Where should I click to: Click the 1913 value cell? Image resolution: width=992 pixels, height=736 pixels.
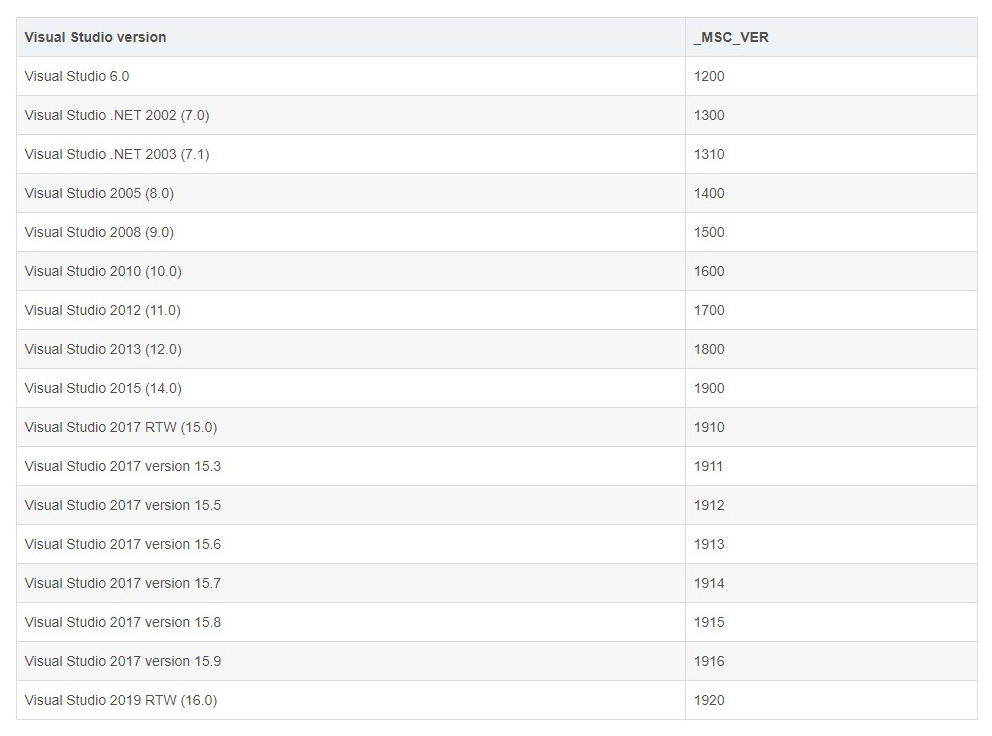709,544
